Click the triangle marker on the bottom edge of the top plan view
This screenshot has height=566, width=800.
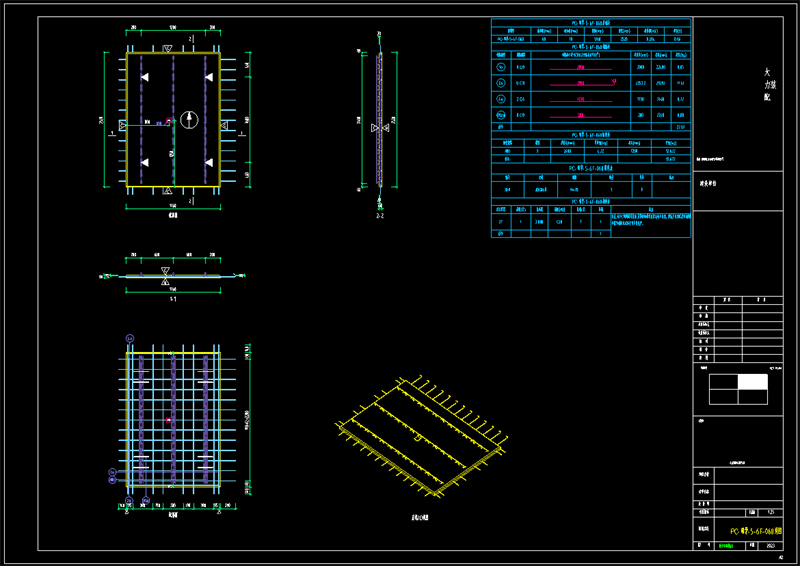[167, 191]
